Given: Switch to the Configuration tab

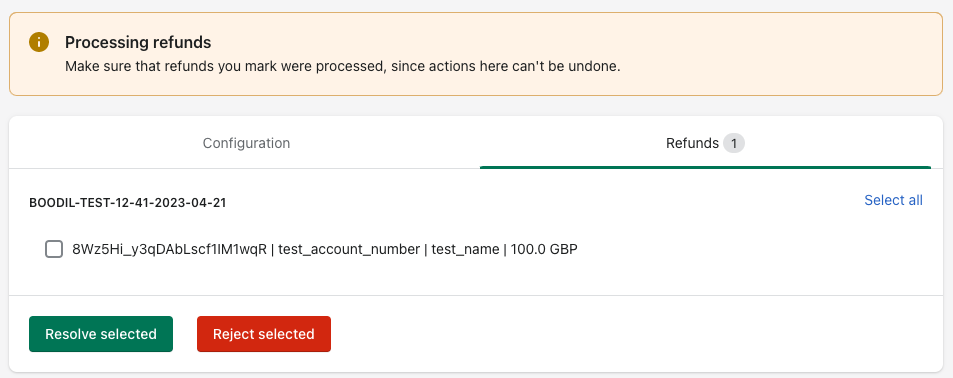Looking at the screenshot, I should click(246, 143).
